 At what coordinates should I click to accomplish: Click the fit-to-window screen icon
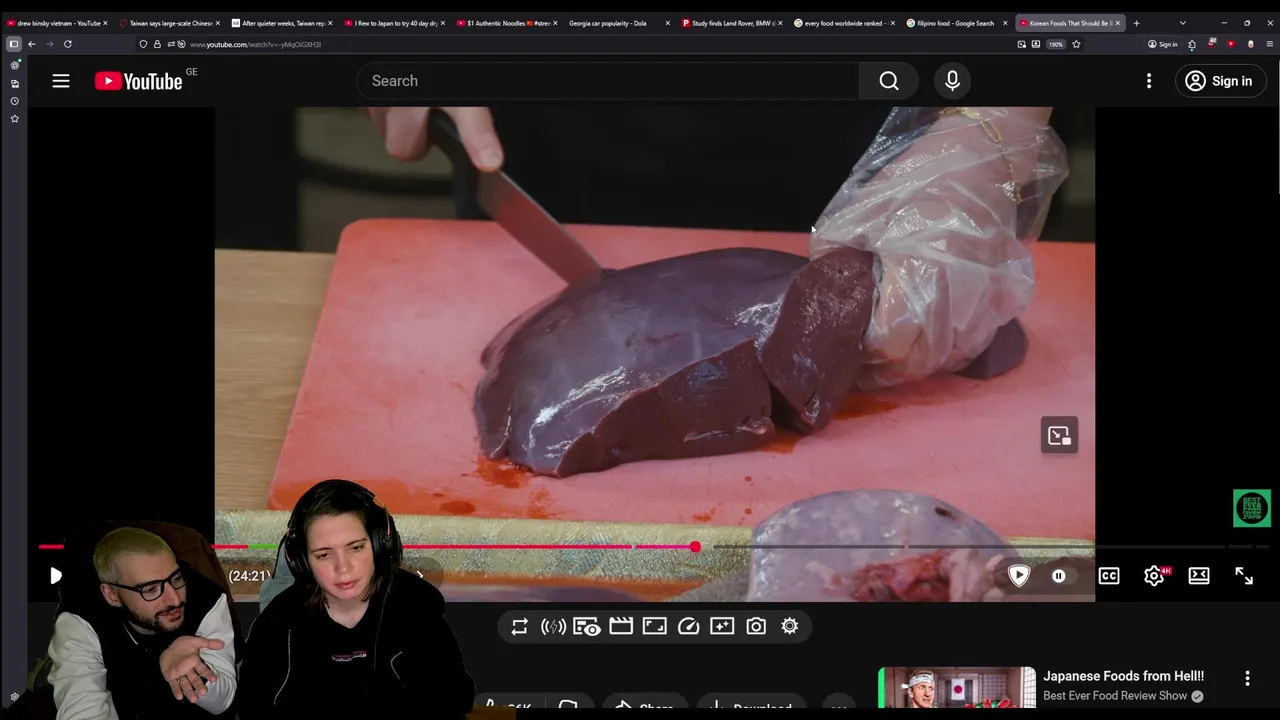tap(655, 626)
